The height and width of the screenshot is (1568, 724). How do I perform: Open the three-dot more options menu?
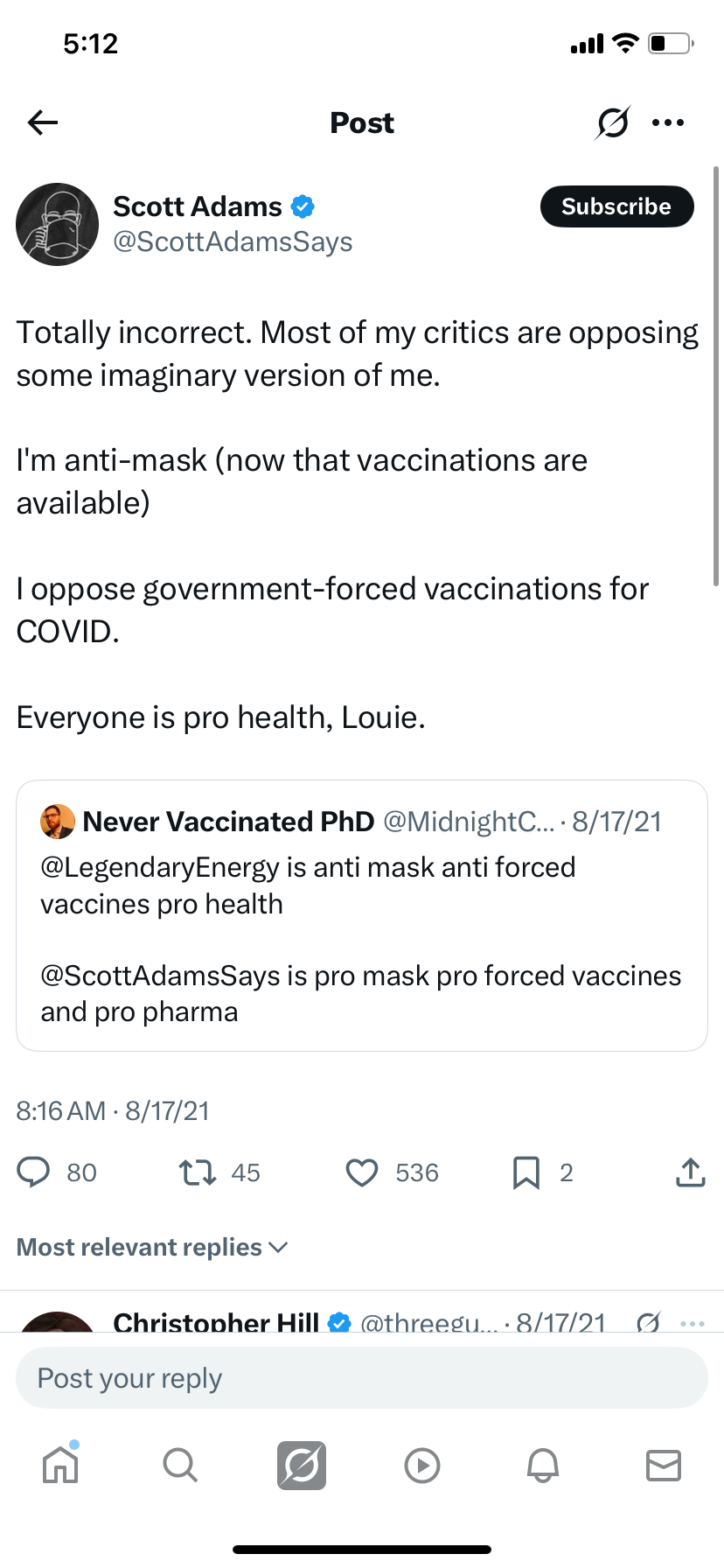pos(668,122)
